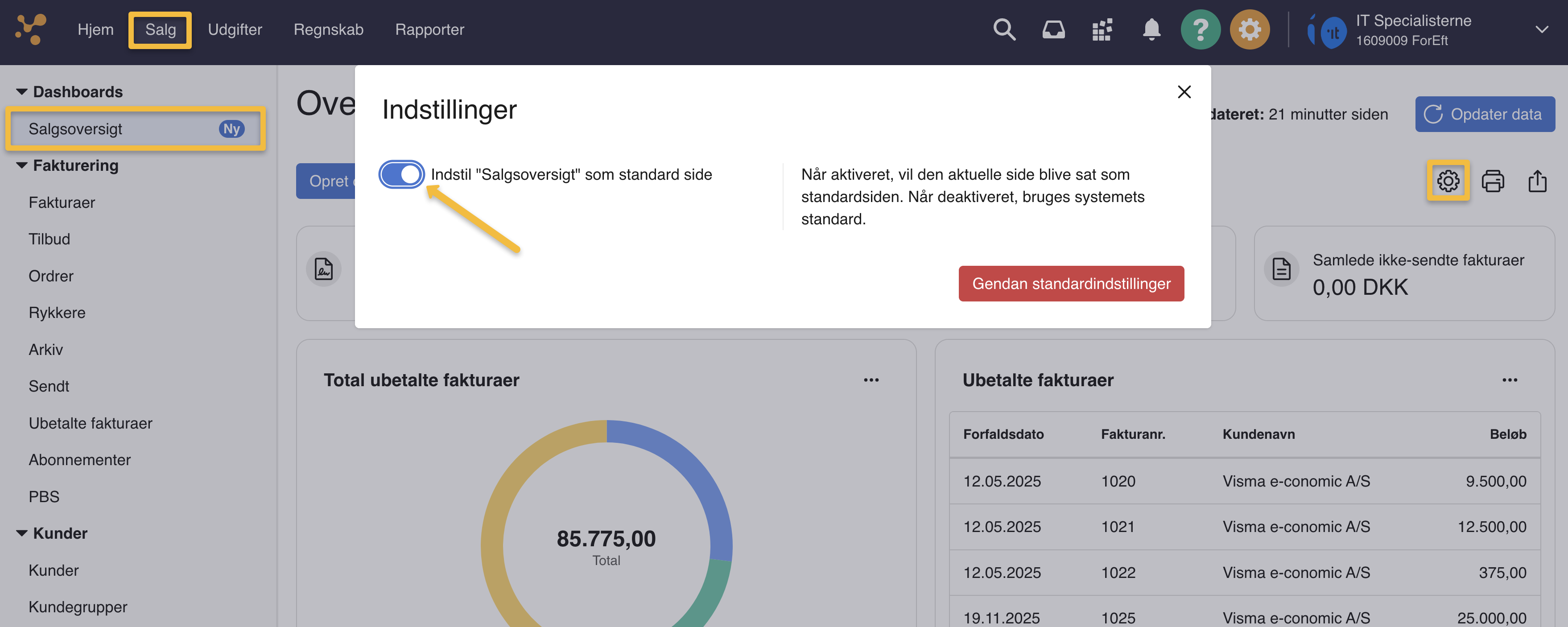The height and width of the screenshot is (627, 1568).
Task: Open the apps grid icon
Action: pyautogui.click(x=1102, y=29)
